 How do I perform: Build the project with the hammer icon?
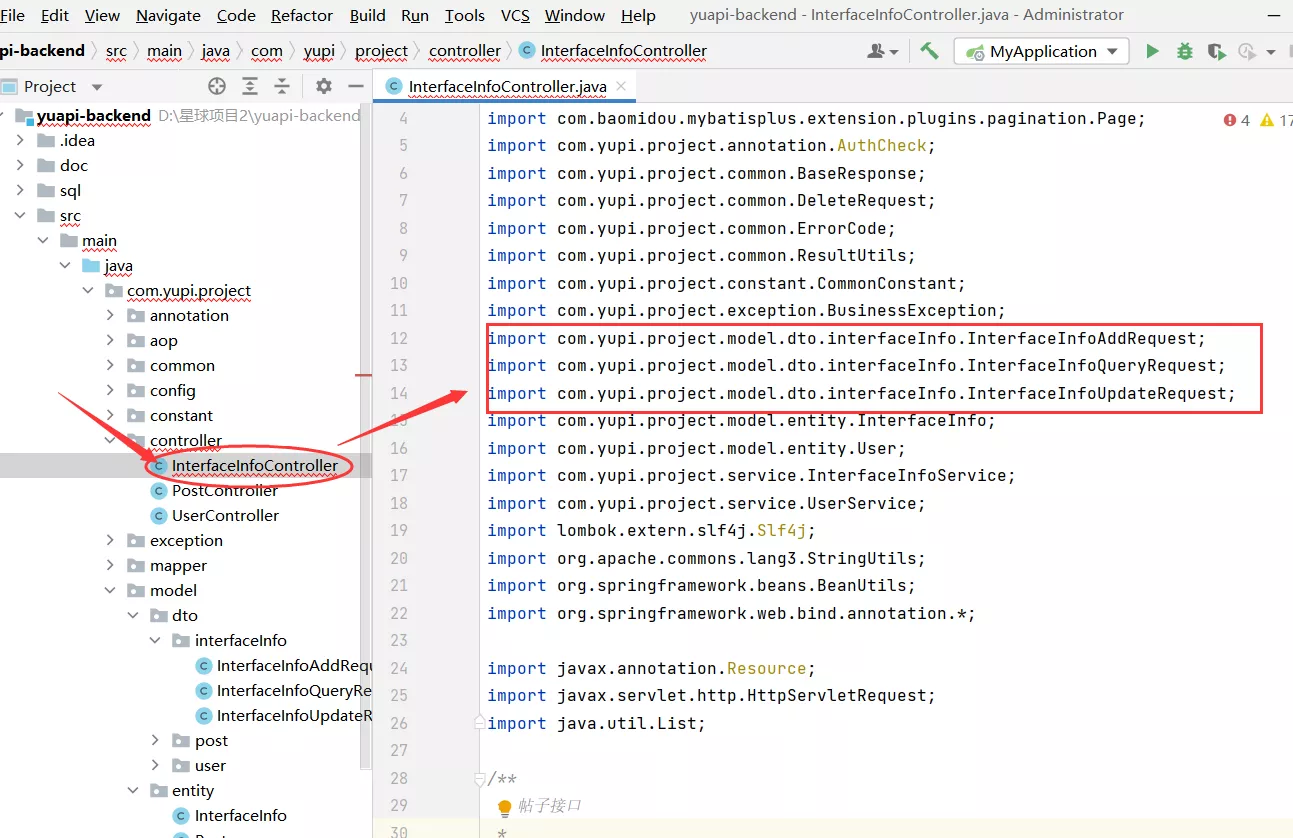coord(929,51)
